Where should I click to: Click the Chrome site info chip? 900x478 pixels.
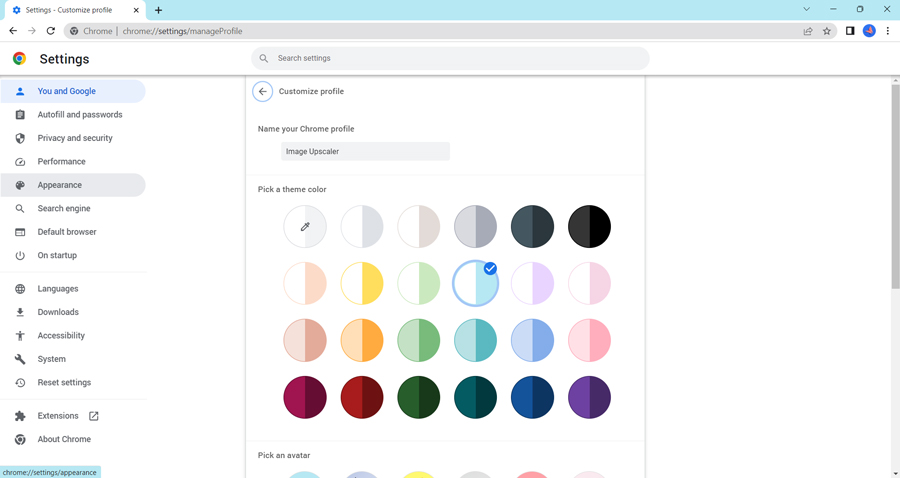click(x=91, y=31)
